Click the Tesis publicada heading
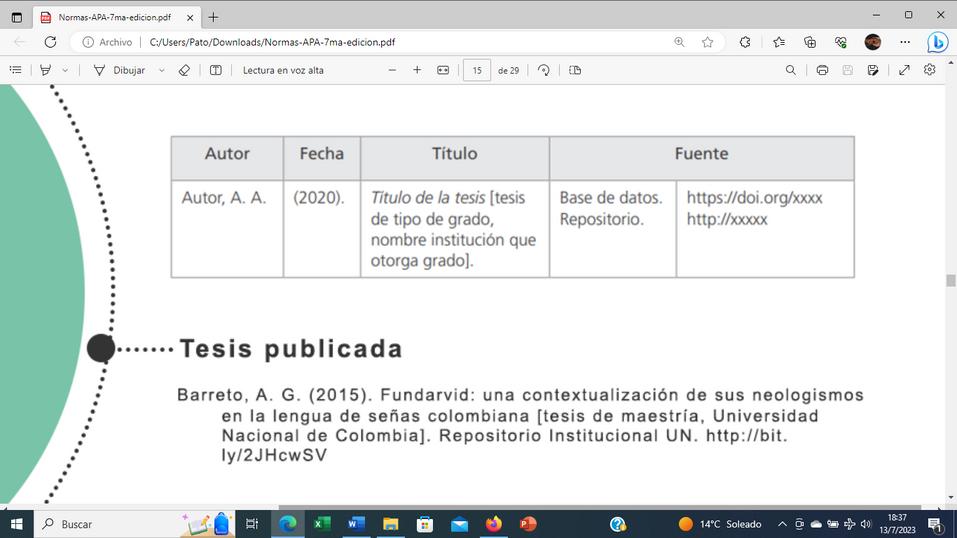Screen dimensions: 957x538 coord(291,349)
